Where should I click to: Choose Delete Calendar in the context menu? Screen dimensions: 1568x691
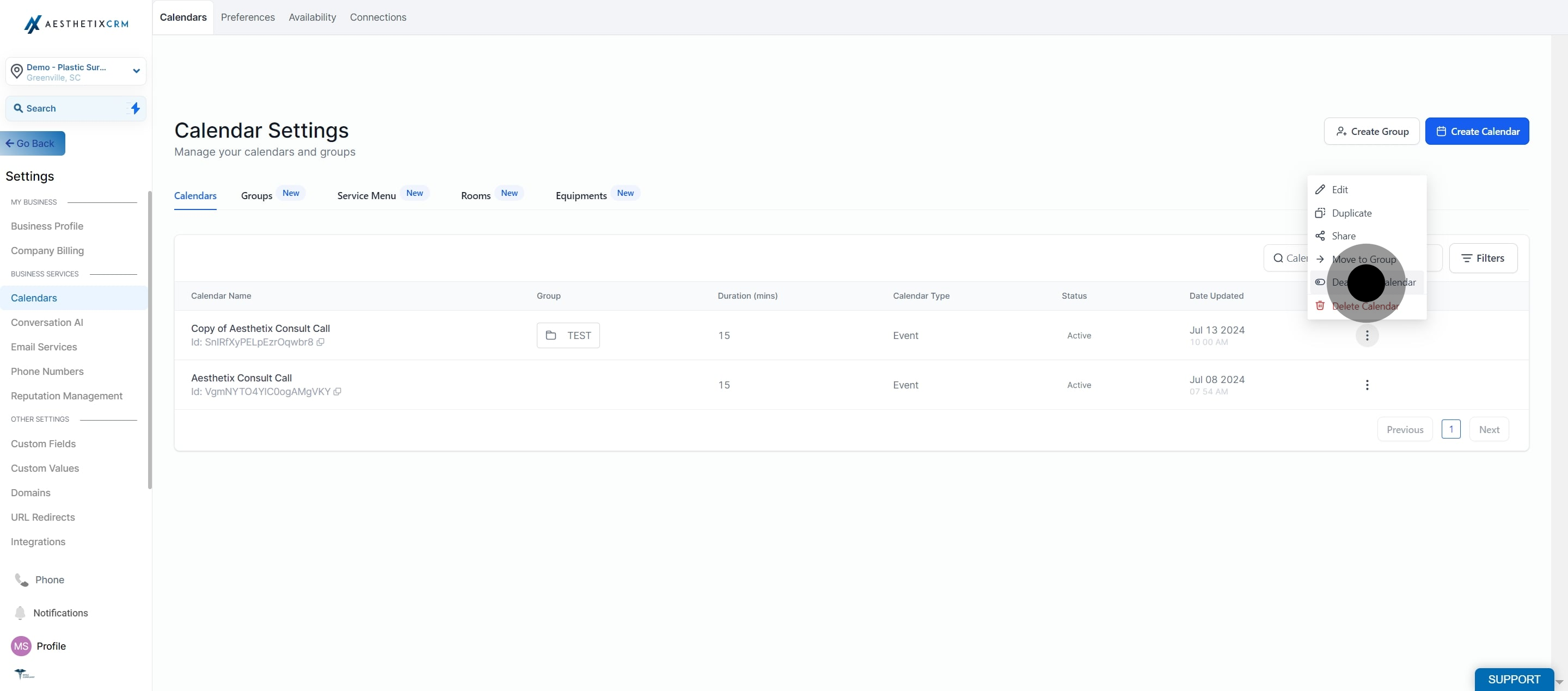click(1366, 306)
